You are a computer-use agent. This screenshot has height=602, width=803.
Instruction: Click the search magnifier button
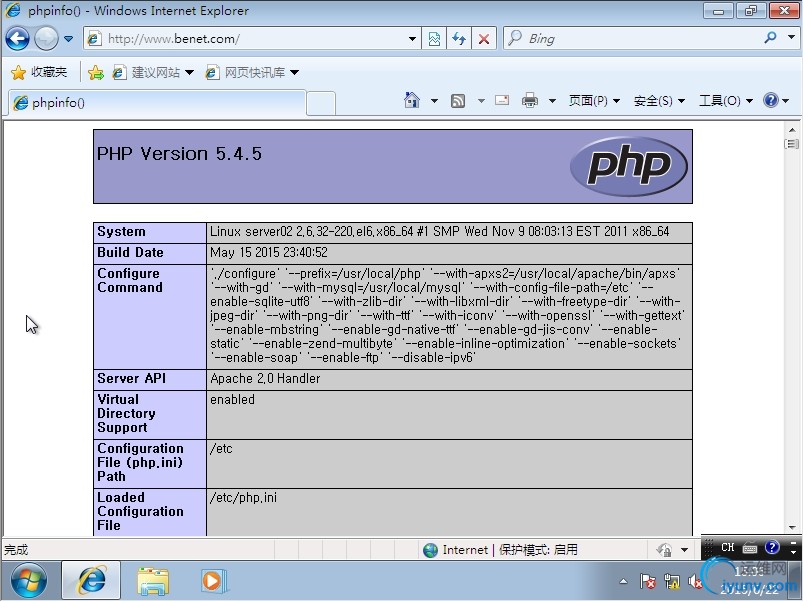point(770,37)
